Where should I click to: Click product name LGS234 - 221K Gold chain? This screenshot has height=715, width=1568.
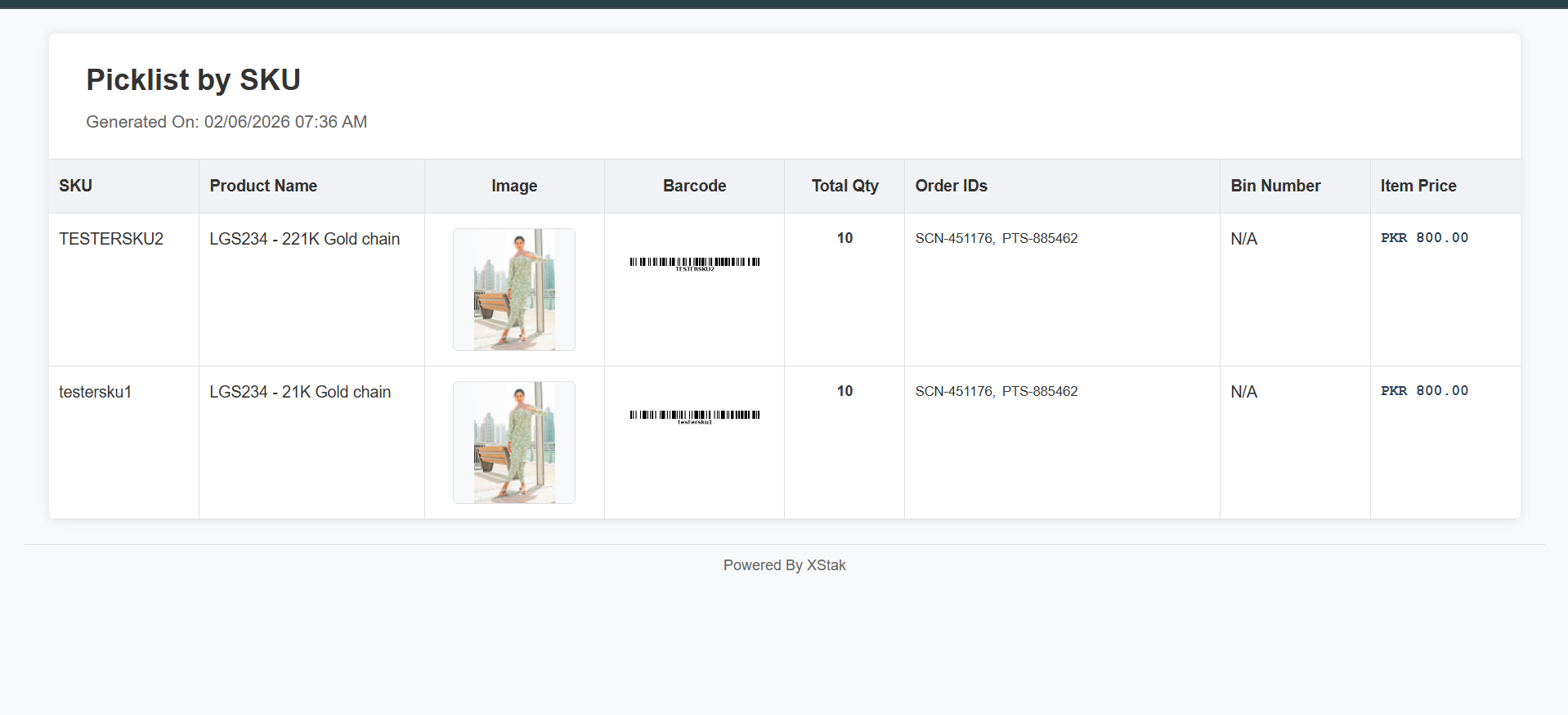point(304,239)
